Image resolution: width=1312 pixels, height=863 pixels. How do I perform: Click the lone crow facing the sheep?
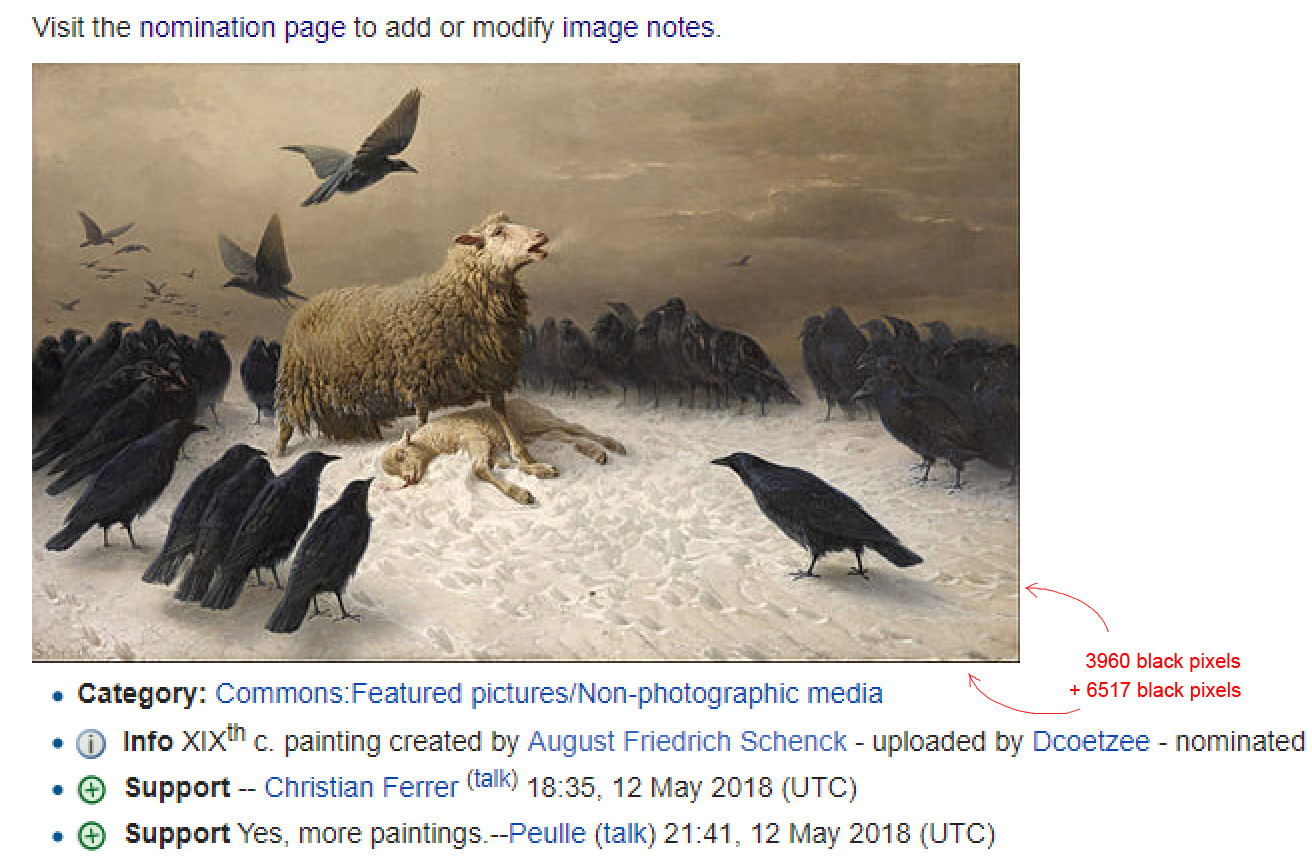pos(815,513)
